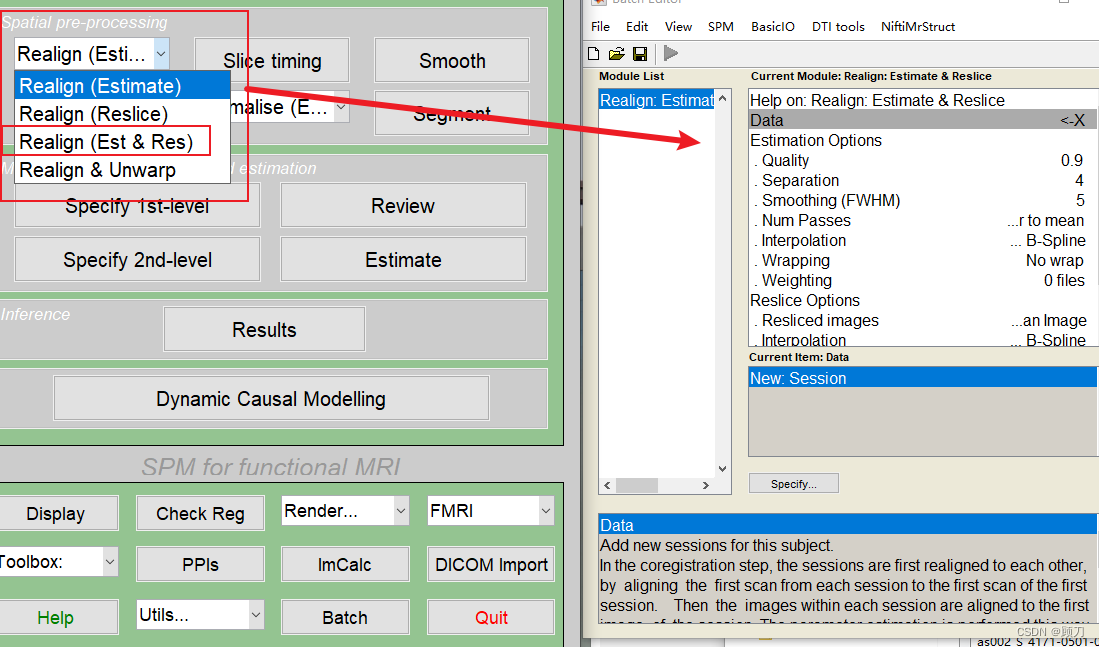The width and height of the screenshot is (1099, 647).
Task: Open the DTI tools menu
Action: coord(838,27)
